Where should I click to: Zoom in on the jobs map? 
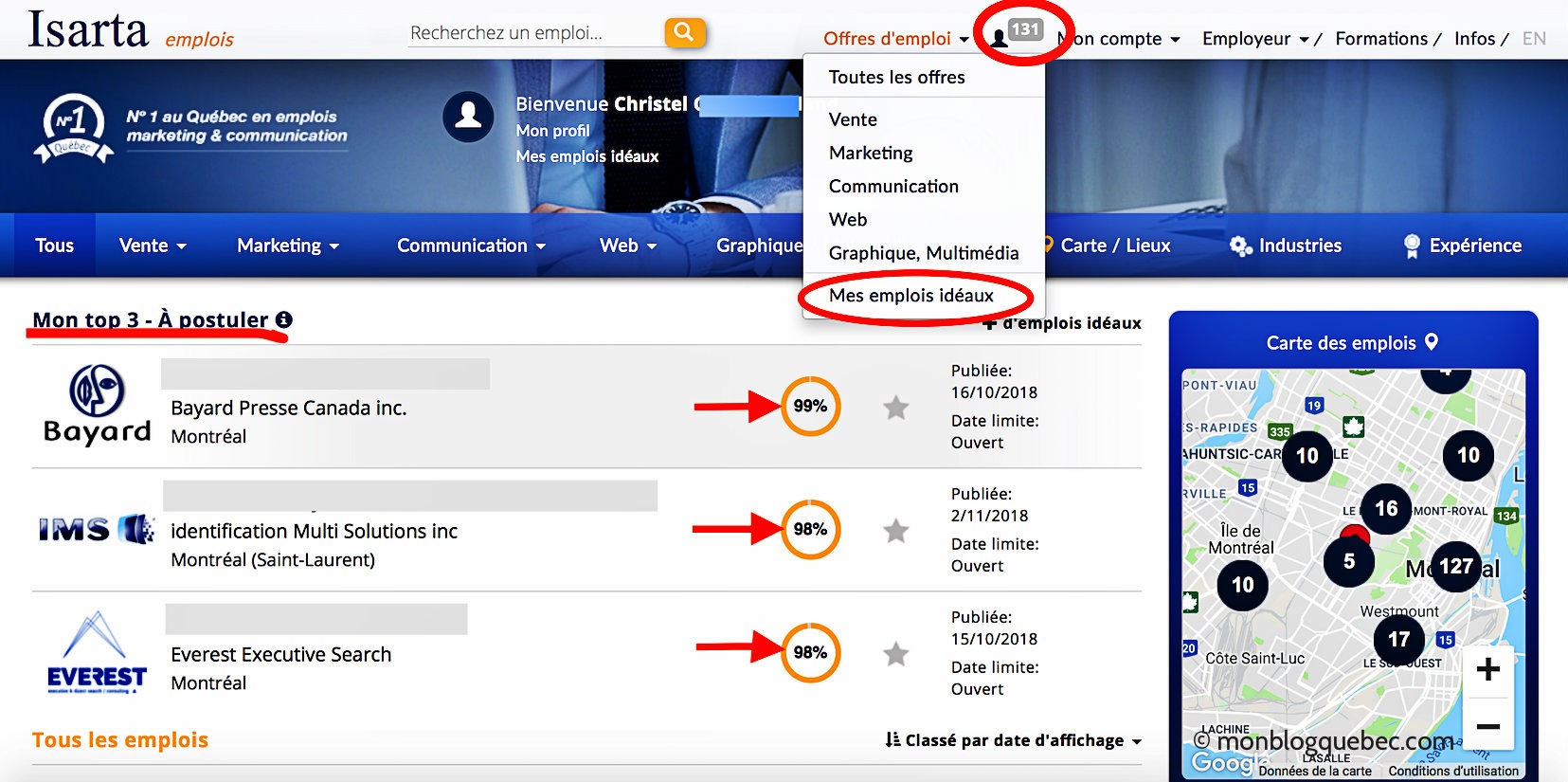[x=1487, y=669]
